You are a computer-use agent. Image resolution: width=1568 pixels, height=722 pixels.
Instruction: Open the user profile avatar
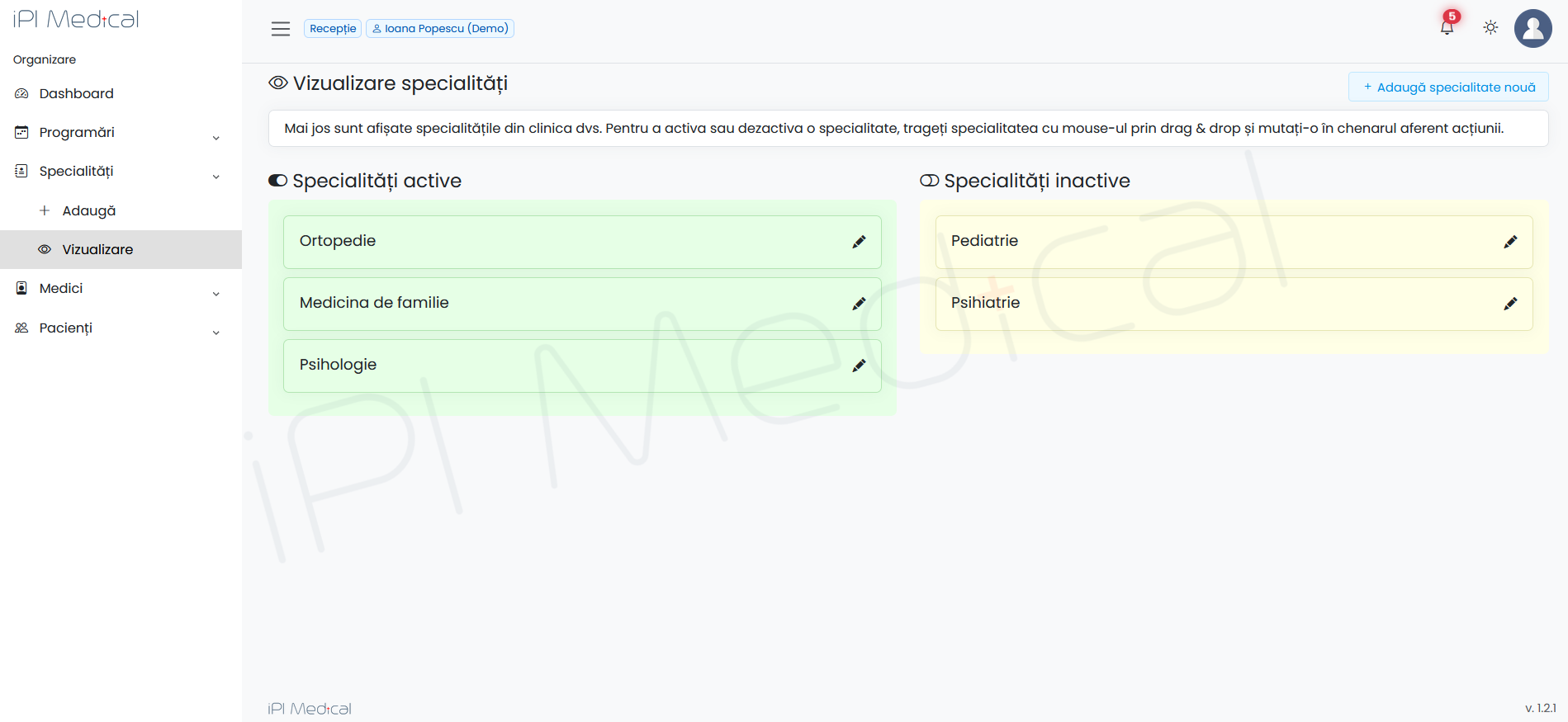coord(1532,29)
